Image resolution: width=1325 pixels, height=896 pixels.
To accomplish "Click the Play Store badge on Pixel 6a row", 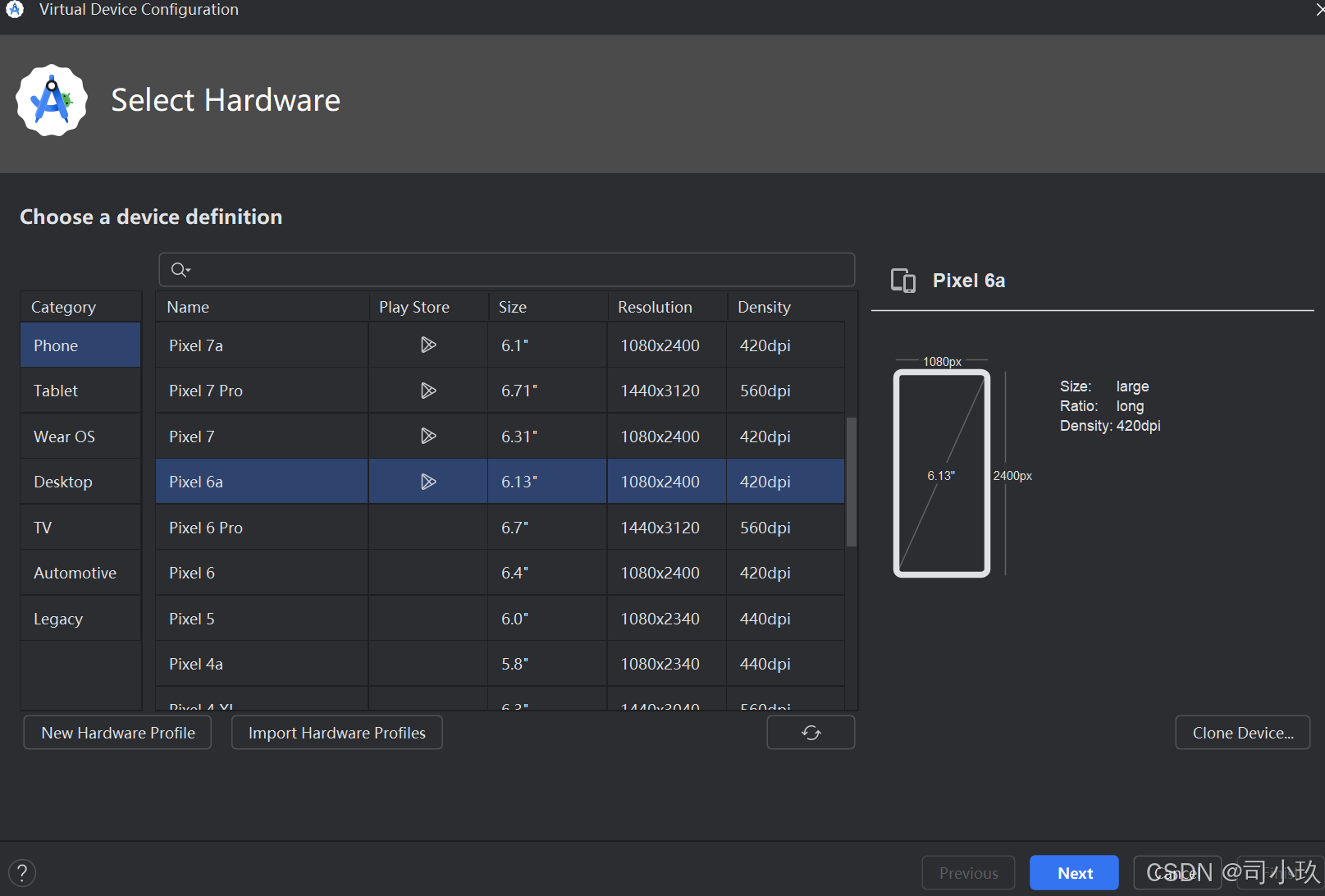I will [427, 481].
